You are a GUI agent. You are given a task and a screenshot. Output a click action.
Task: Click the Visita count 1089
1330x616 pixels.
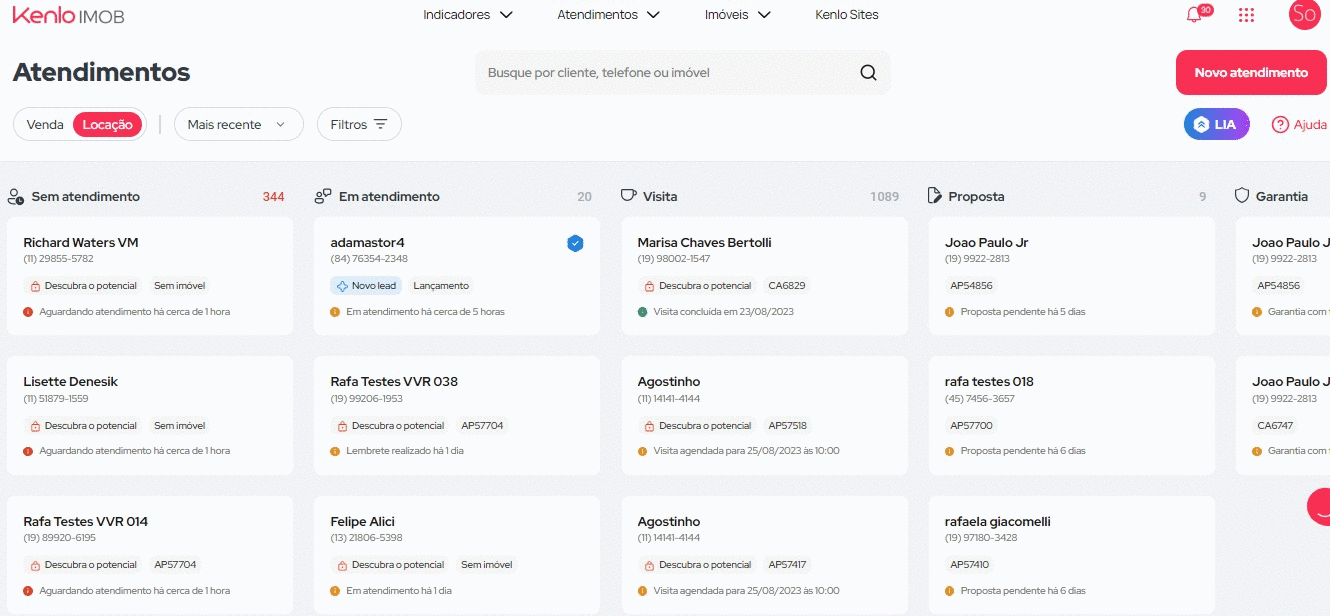pos(884,197)
